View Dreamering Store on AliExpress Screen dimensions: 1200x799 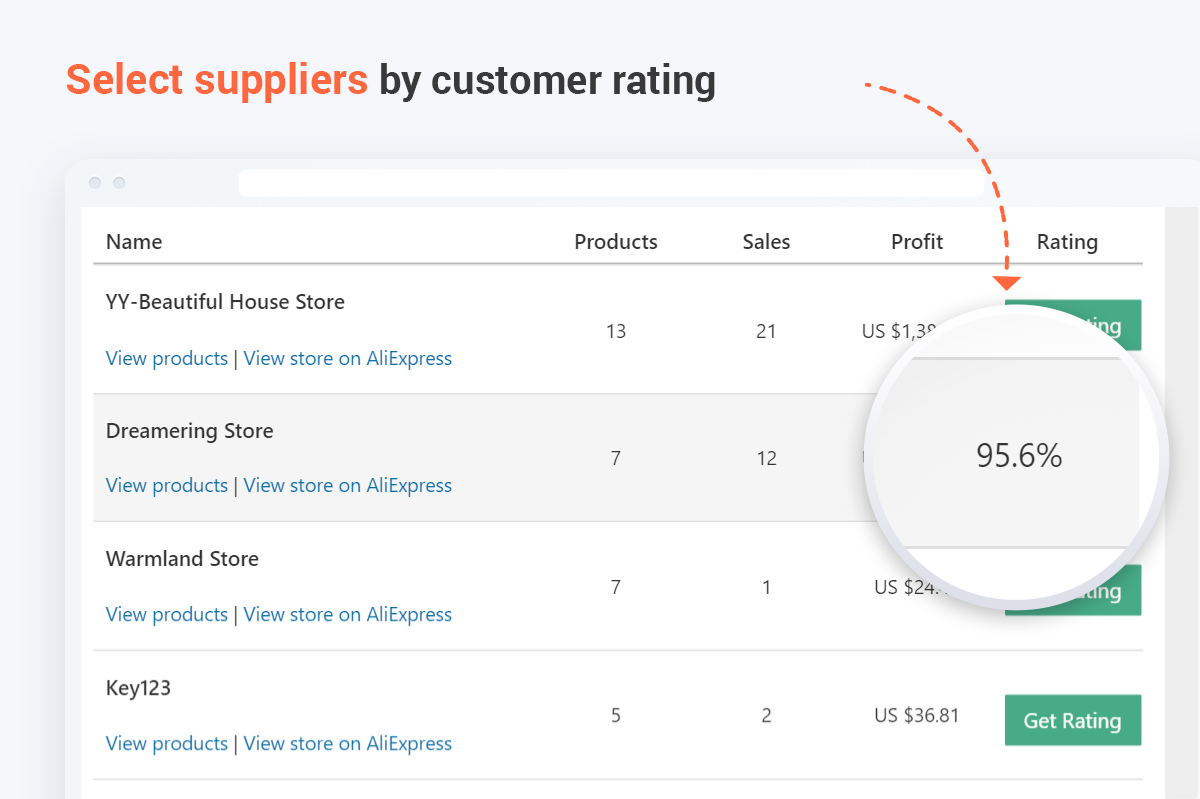348,485
